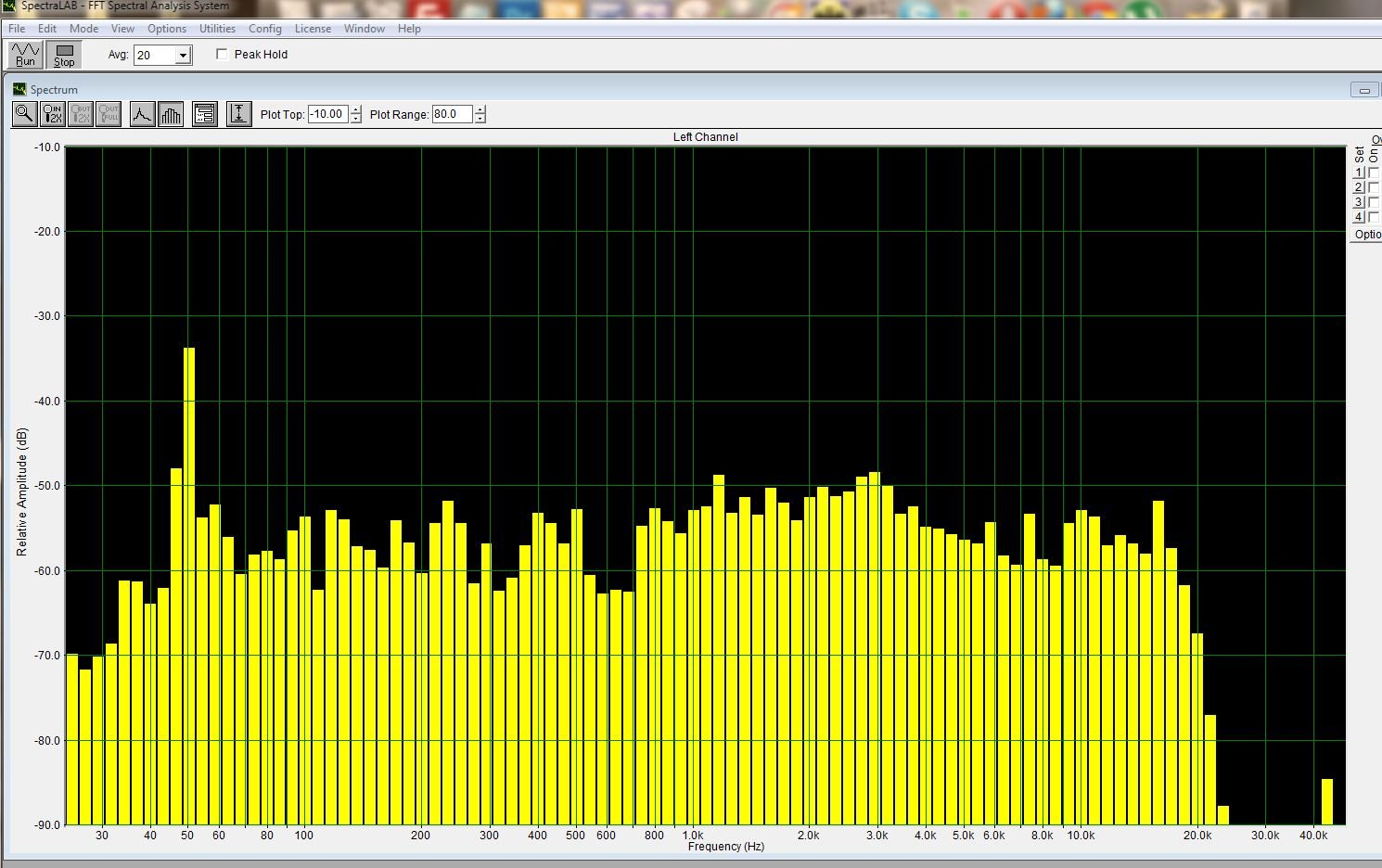Click the Run waveform button
Viewport: 1382px width, 868px height.
pyautogui.click(x=25, y=55)
